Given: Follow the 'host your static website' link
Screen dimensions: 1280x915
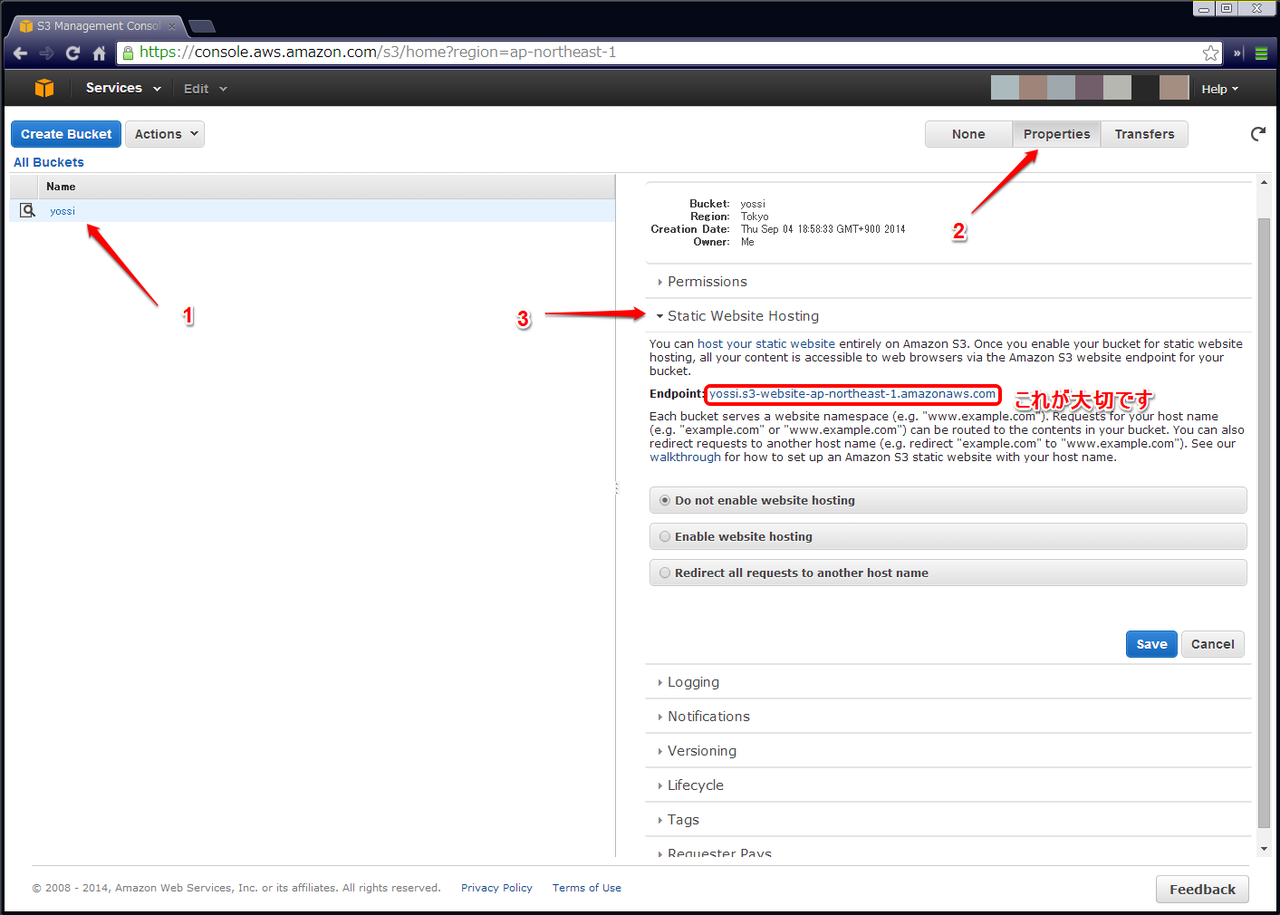Looking at the screenshot, I should pos(766,344).
